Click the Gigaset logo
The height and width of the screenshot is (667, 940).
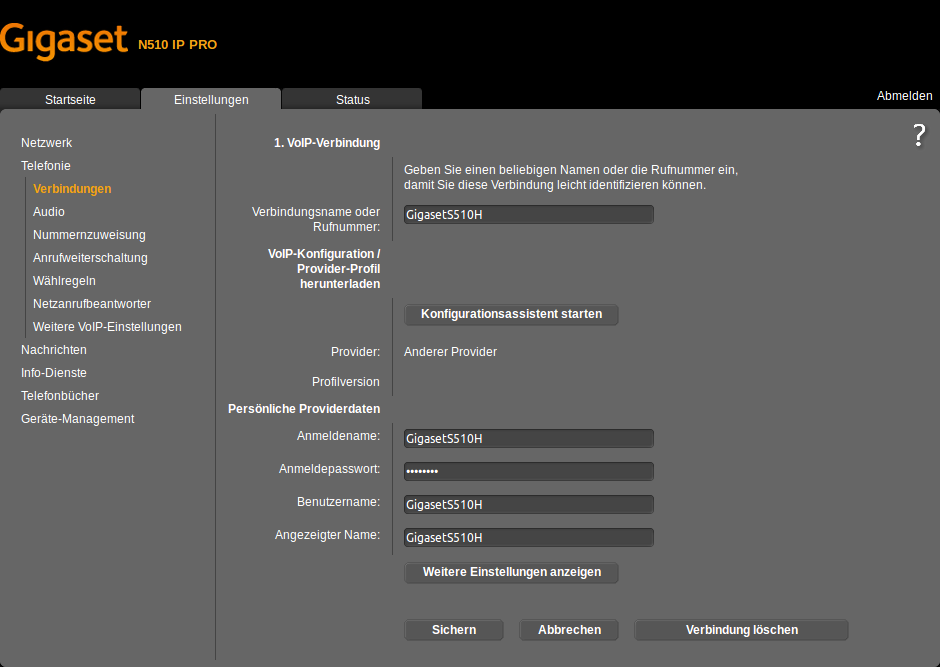coord(65,41)
